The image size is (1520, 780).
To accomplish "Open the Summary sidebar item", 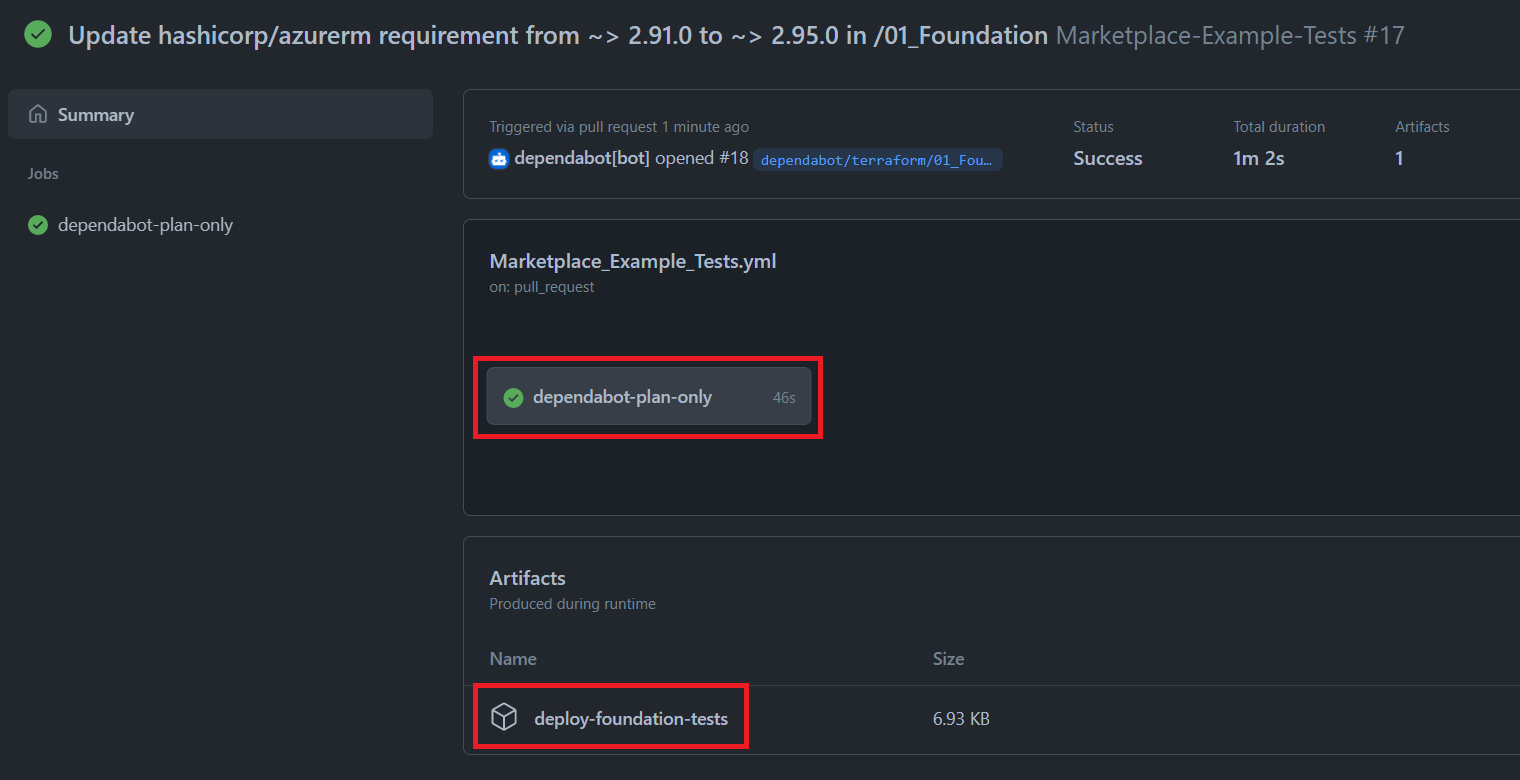I will tap(220, 114).
